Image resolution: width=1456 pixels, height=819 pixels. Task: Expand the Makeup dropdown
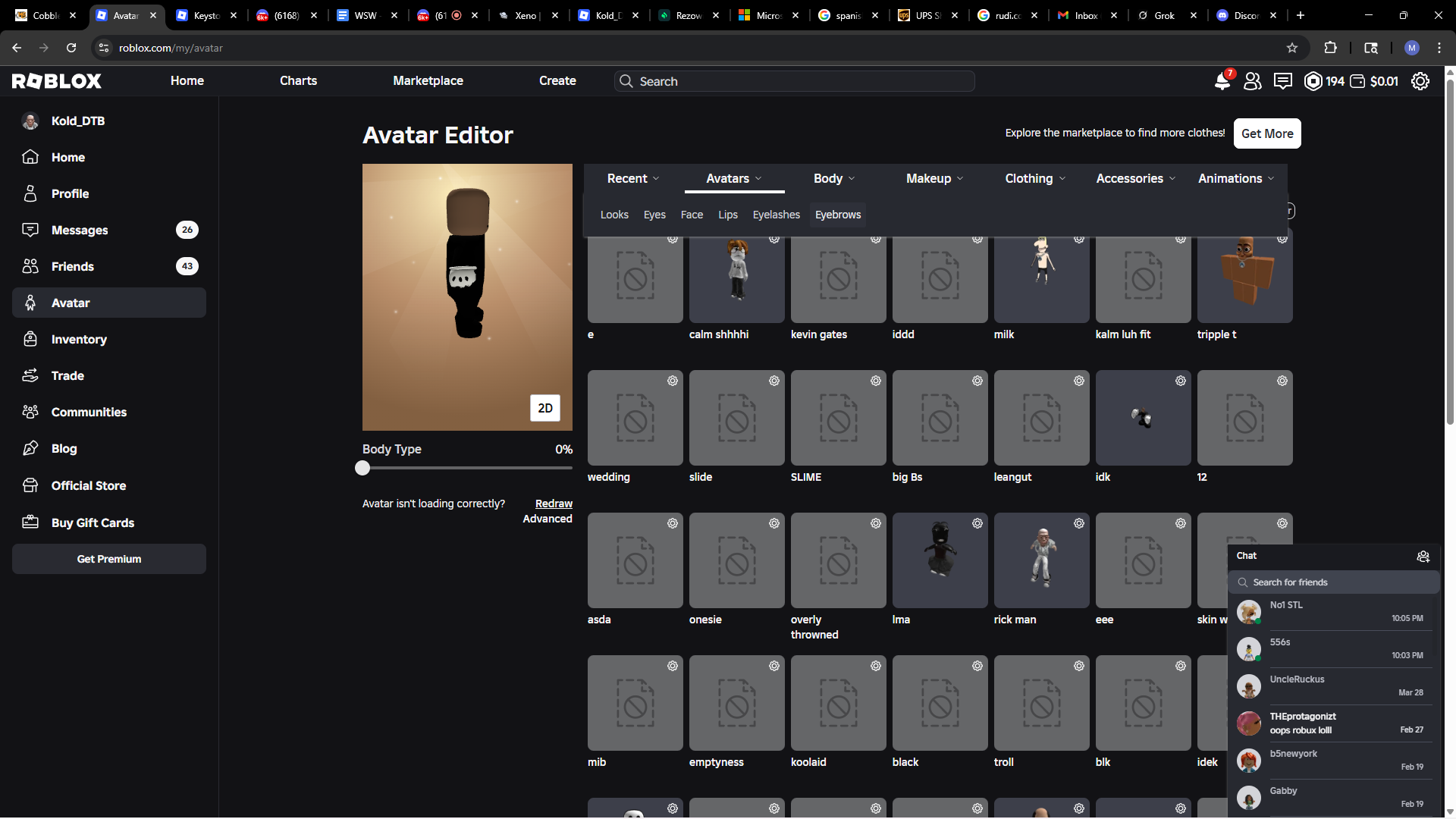pos(935,178)
